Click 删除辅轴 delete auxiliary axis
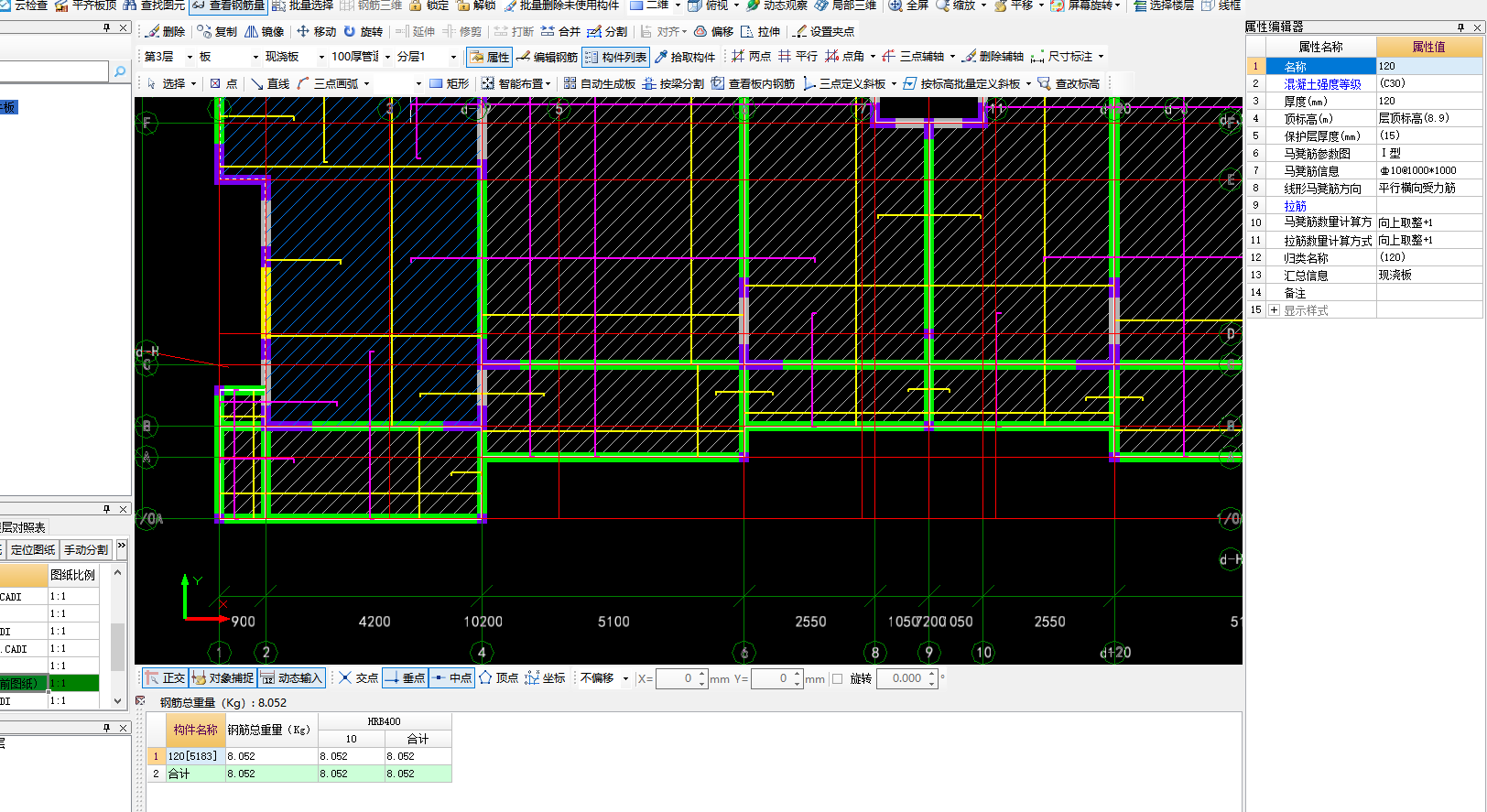The height and width of the screenshot is (812, 1487). pos(993,57)
